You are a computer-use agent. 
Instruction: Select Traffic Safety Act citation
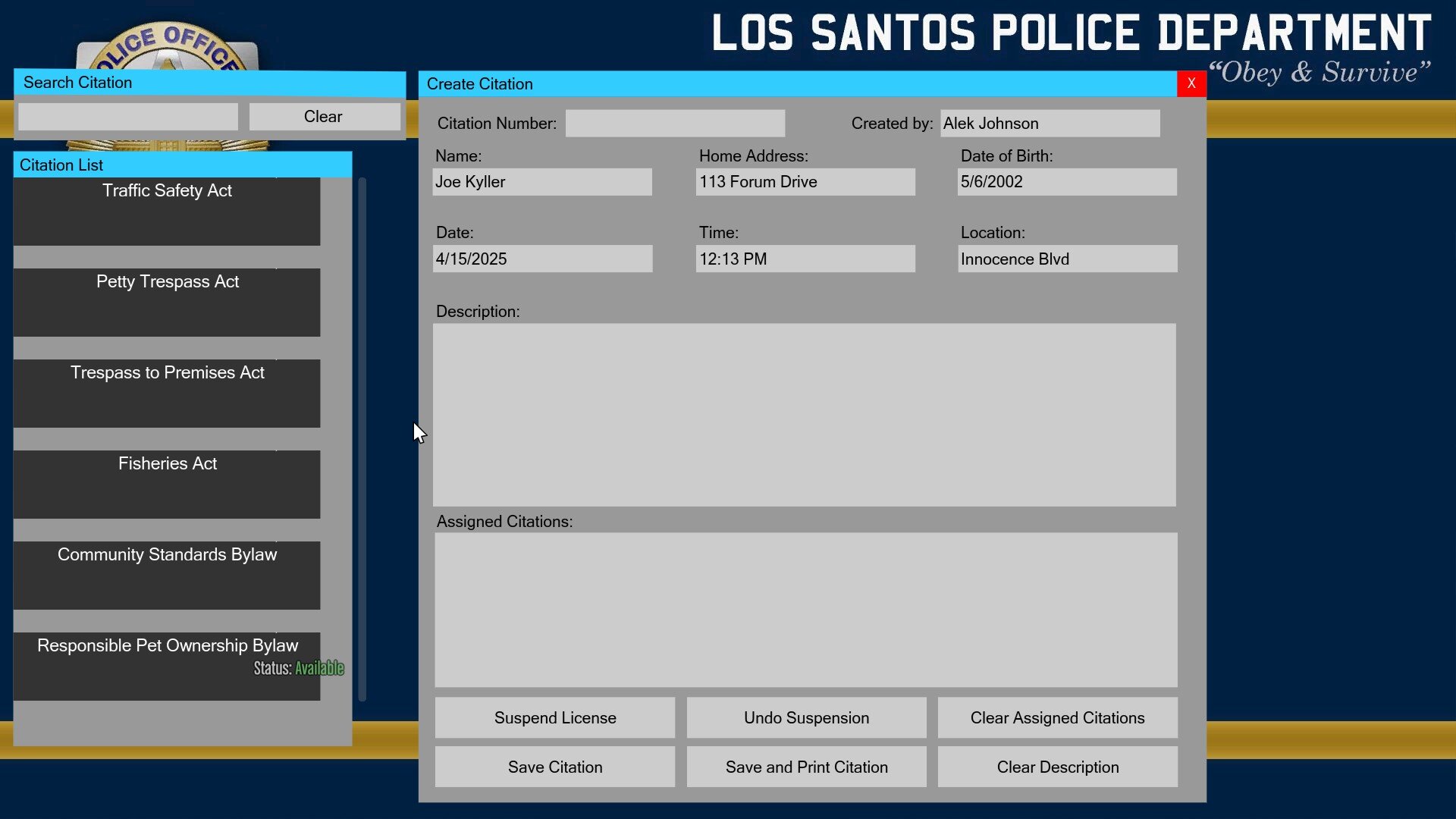(x=167, y=211)
